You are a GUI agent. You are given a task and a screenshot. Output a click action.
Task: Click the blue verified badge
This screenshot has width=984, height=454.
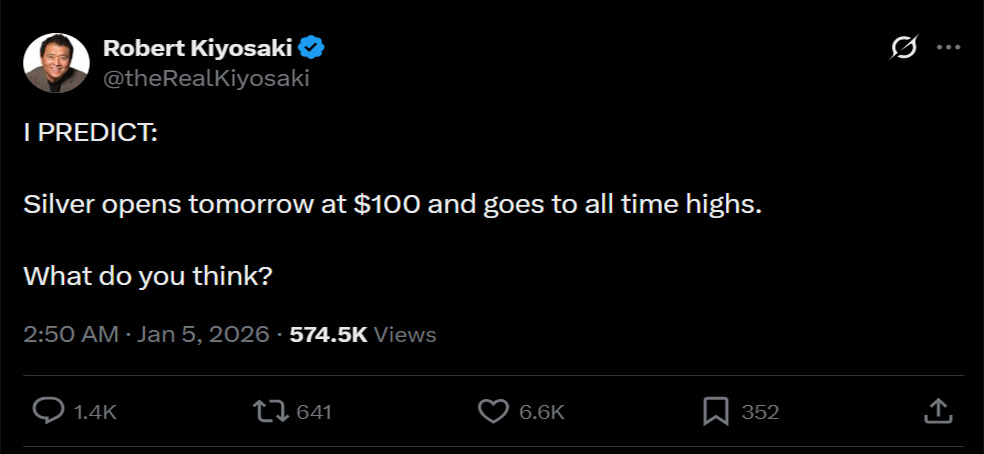312,47
